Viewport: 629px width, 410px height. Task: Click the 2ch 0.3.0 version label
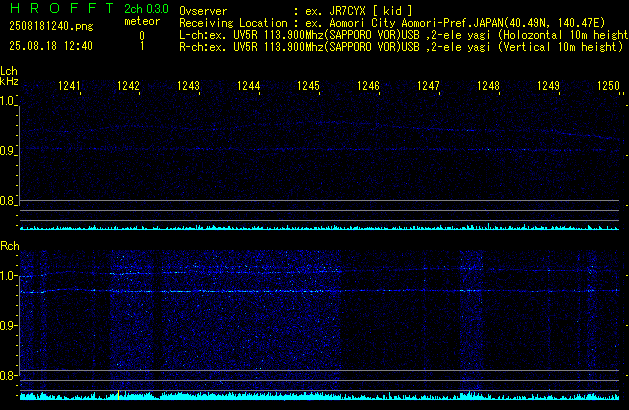146,9
